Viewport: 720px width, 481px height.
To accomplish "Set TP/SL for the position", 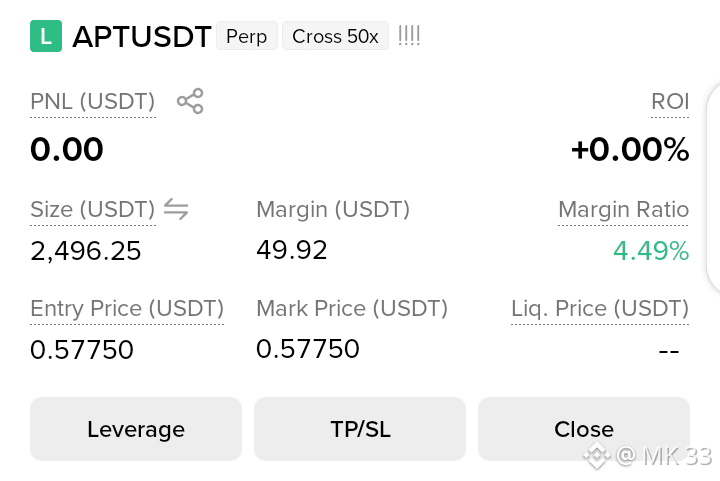I will click(360, 429).
